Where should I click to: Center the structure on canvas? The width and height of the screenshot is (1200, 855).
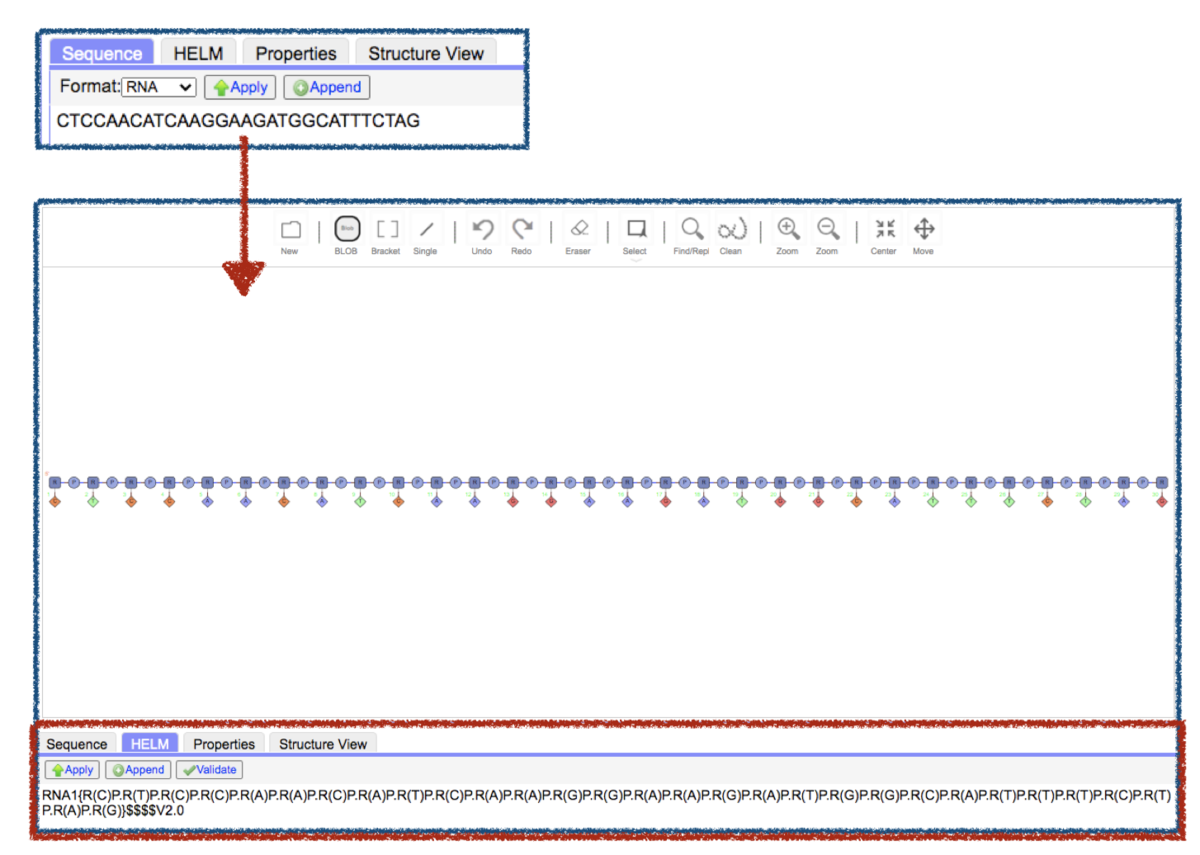pos(884,230)
